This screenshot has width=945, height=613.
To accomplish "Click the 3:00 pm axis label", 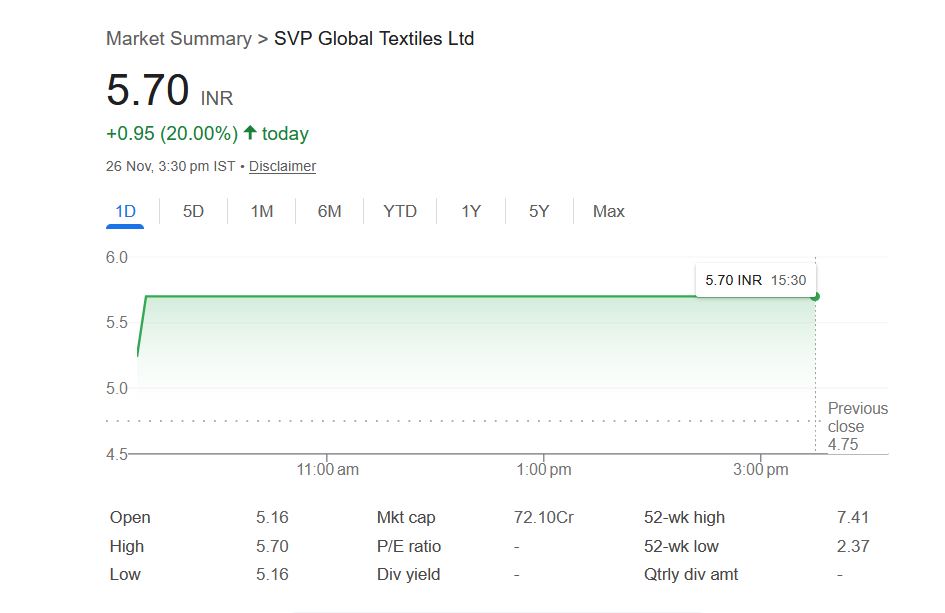I will [x=761, y=469].
